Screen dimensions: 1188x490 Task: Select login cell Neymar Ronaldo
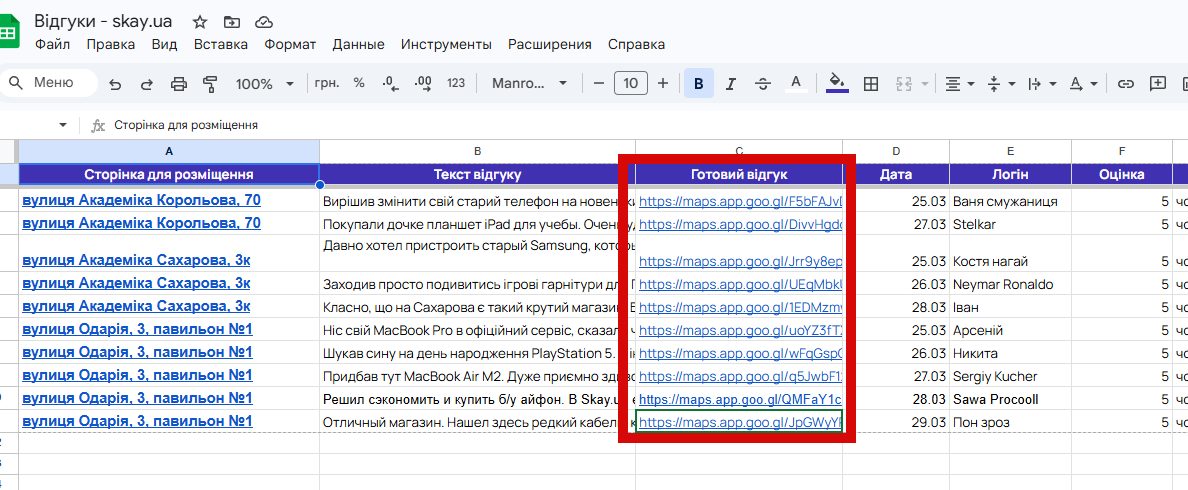(x=1010, y=285)
